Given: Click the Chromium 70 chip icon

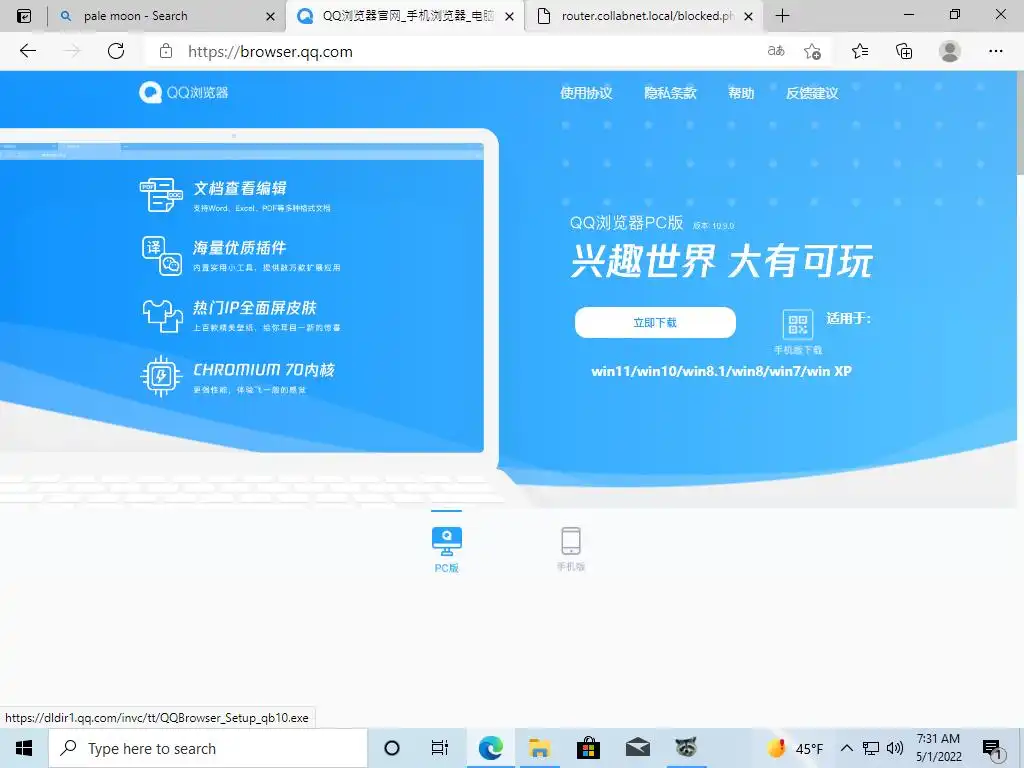Looking at the screenshot, I should pyautogui.click(x=161, y=376).
